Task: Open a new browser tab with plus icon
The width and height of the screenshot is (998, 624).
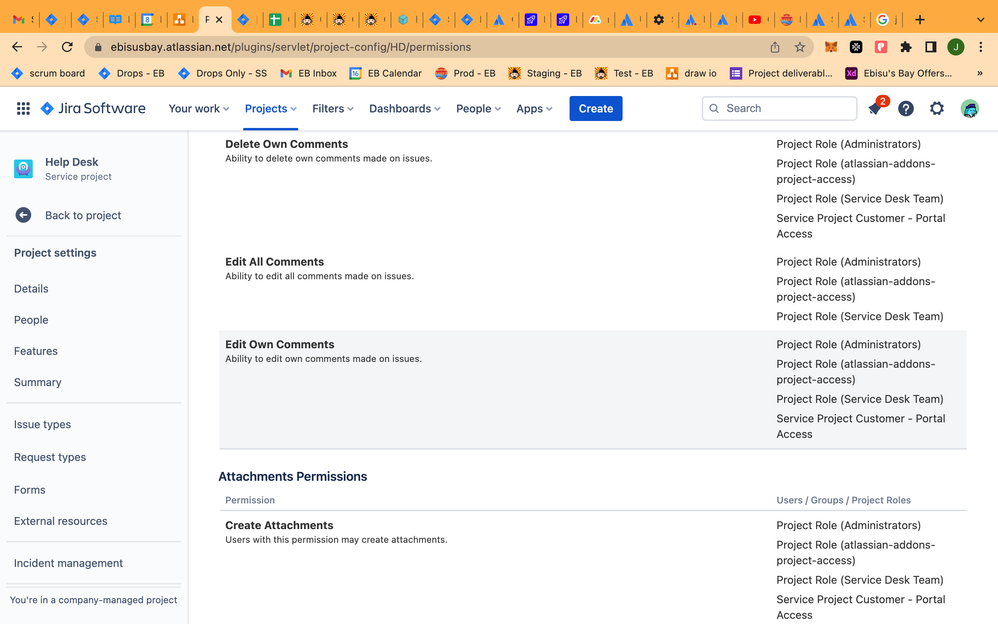Action: pos(920,20)
